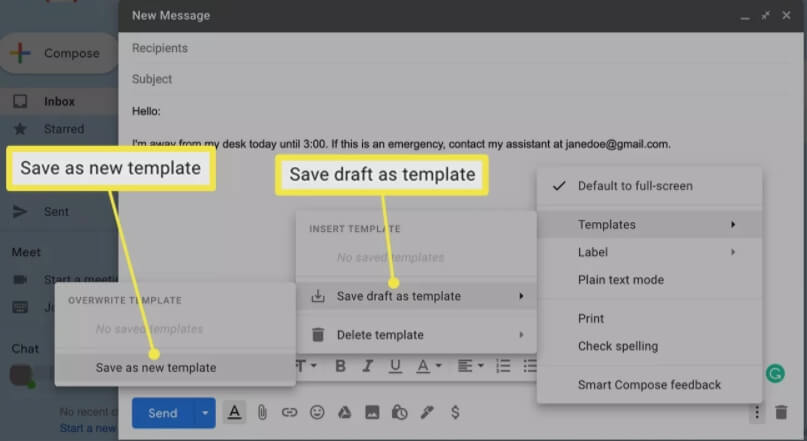Viewport: 807px width, 441px height.
Task: Open the send options dropdown arrow
Action: [205, 413]
